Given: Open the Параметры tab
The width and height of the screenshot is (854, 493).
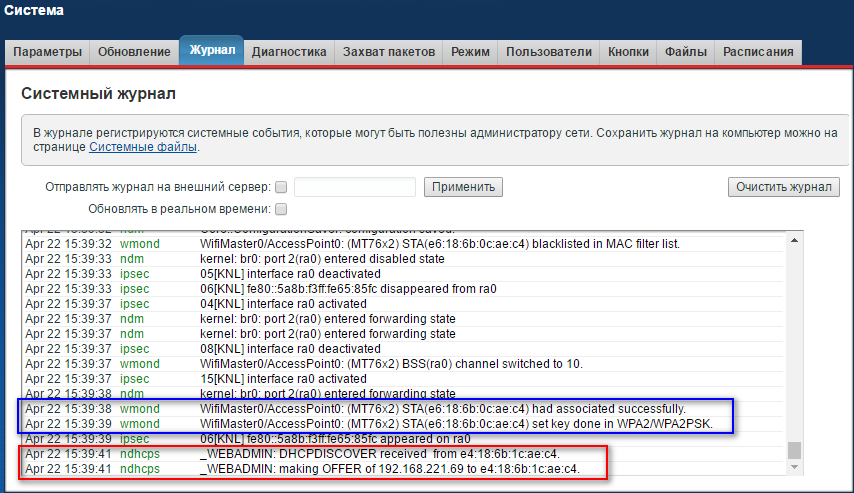Looking at the screenshot, I should [x=47, y=52].
